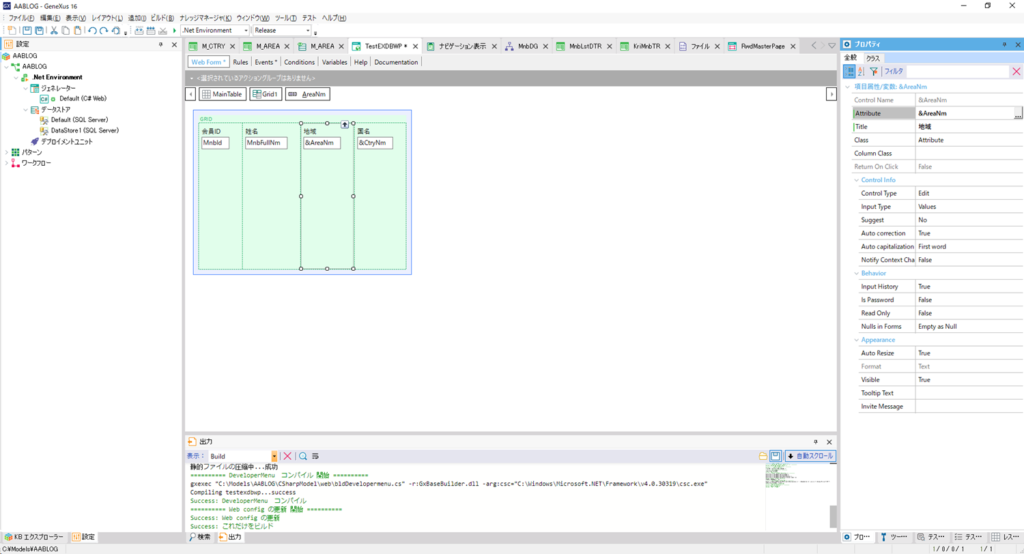Click breadcrumb scroll-right arrow button

[831, 94]
